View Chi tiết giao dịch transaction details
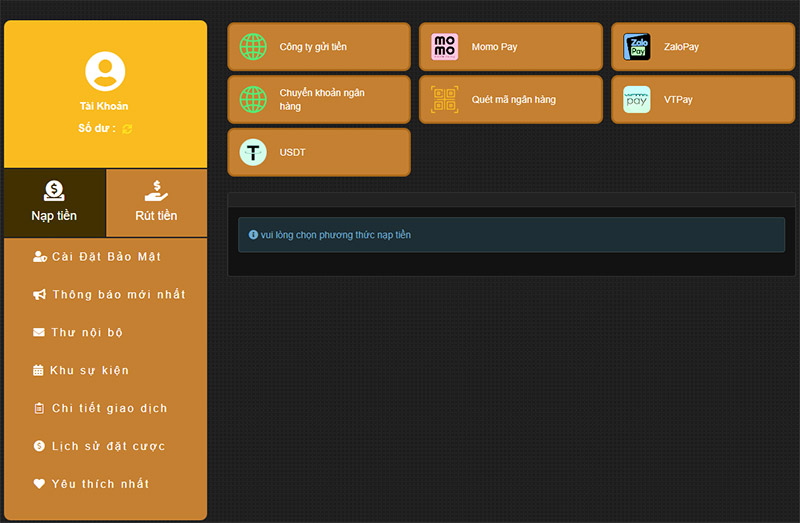This screenshot has width=800, height=523. [109, 408]
